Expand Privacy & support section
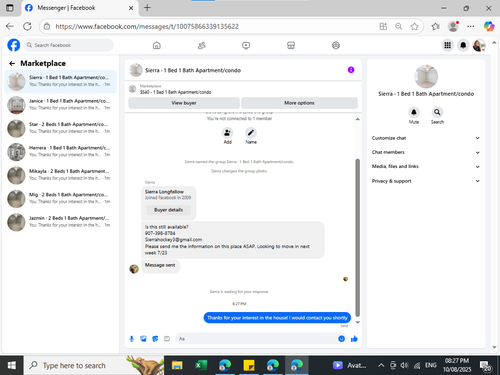This screenshot has height=375, width=500. pos(426,181)
